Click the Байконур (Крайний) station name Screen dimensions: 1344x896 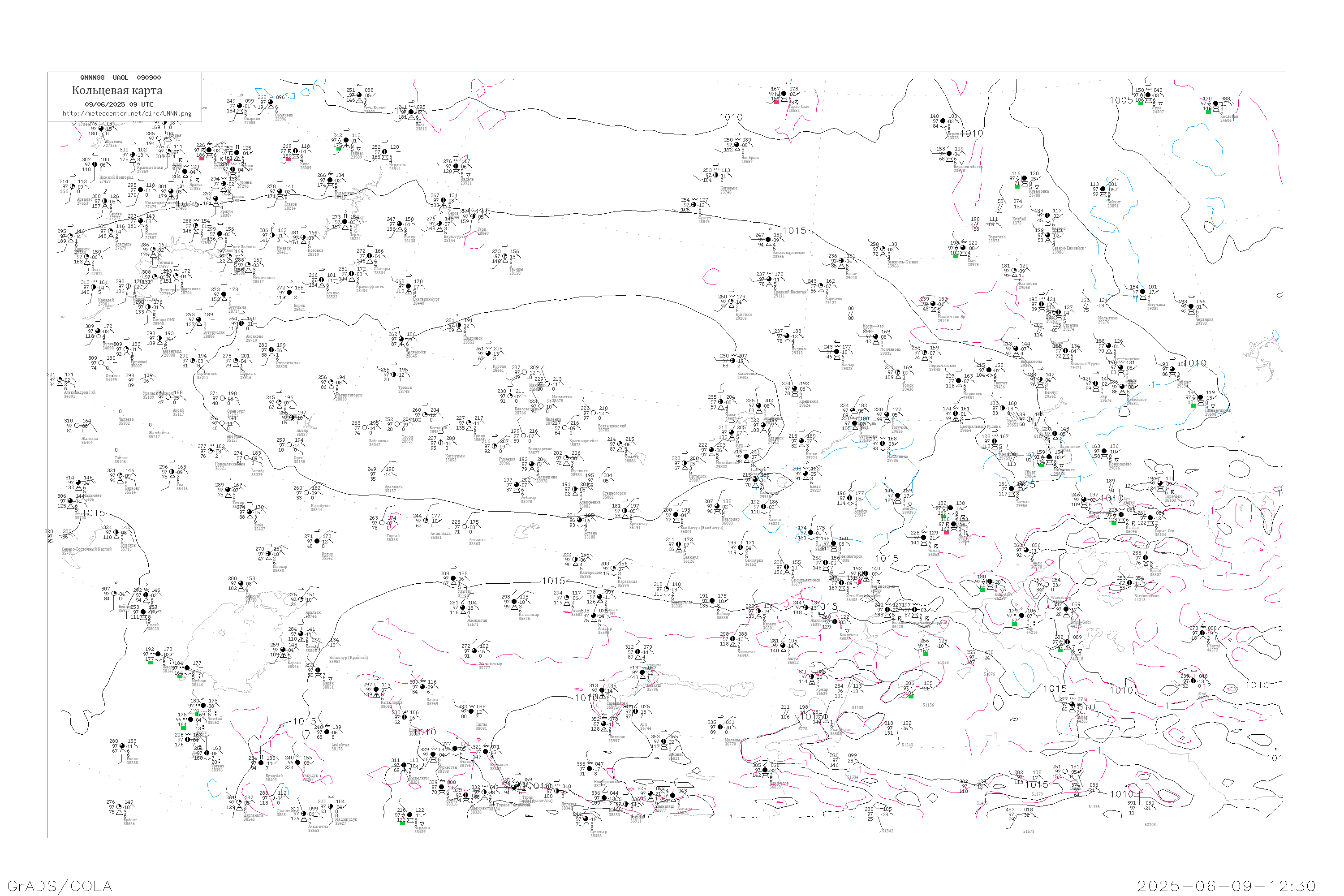349,658
